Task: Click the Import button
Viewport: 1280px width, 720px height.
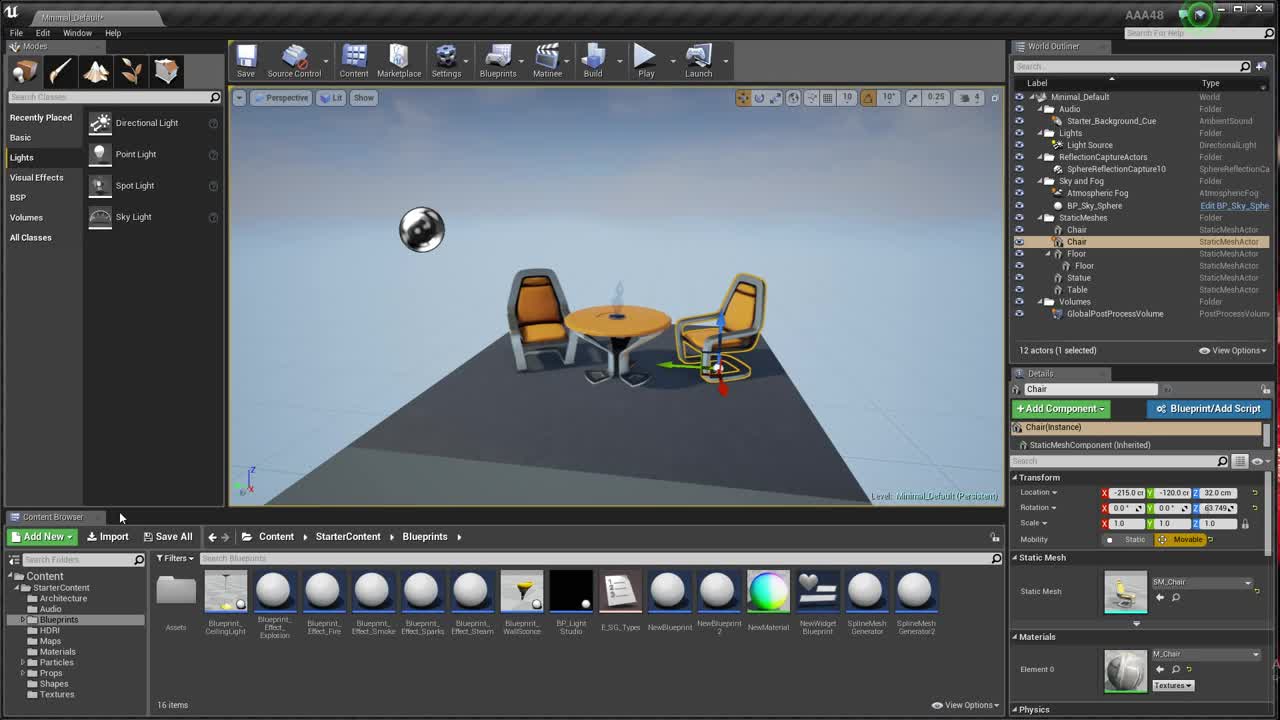Action: click(x=108, y=537)
